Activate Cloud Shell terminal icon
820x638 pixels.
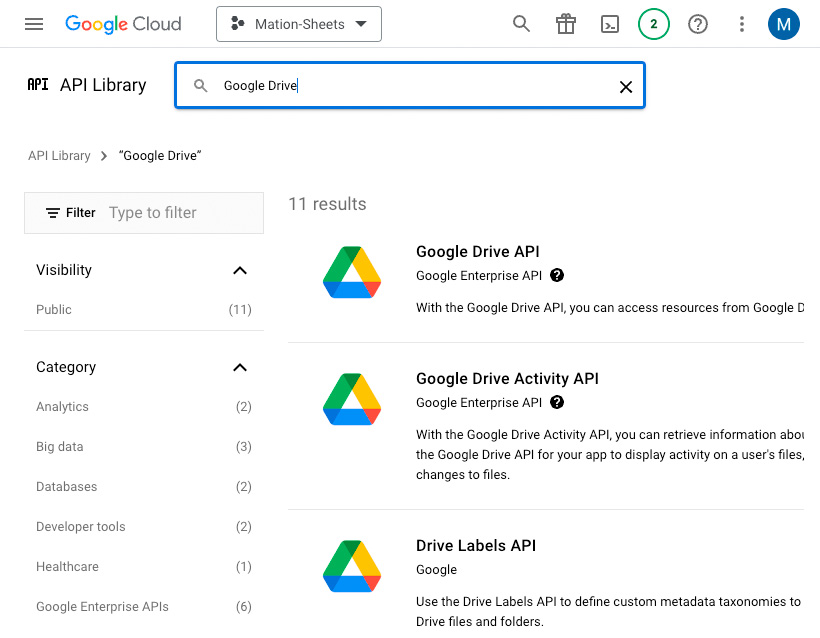(x=610, y=24)
